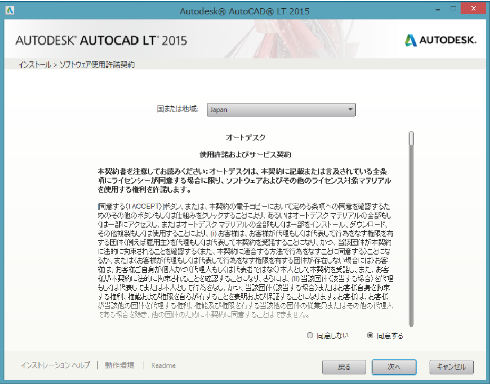
Task: Click the インストール breadcrumb text
Action: pos(35,64)
